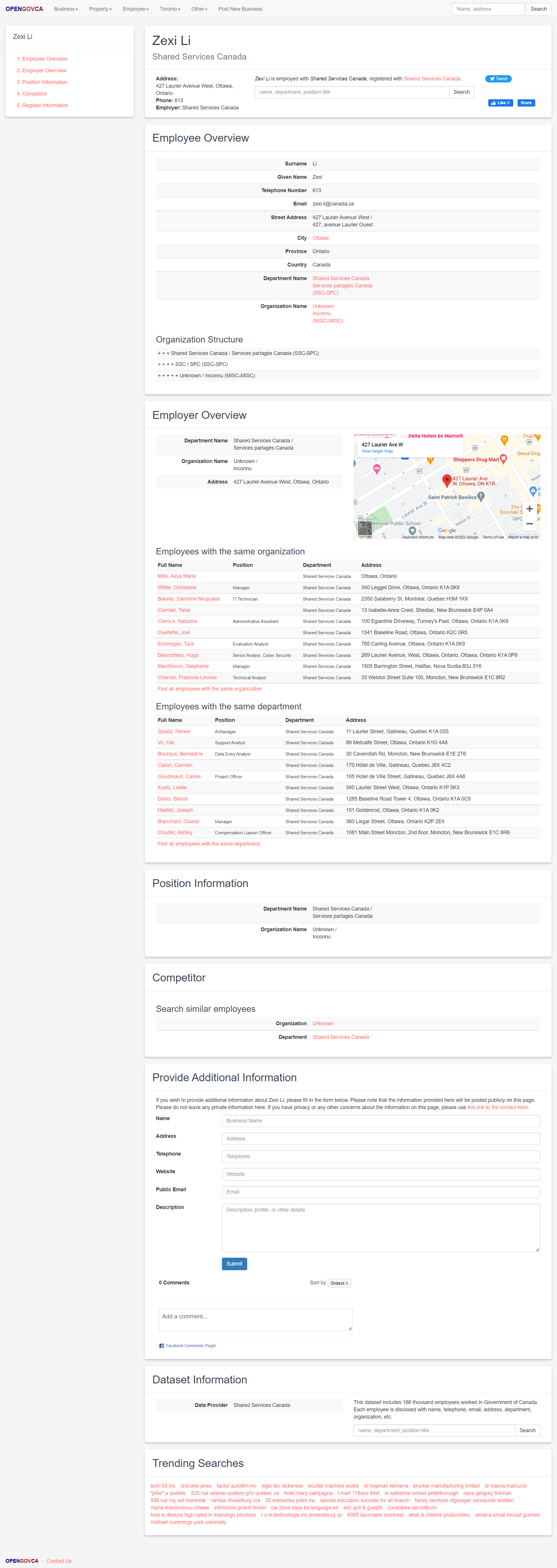This screenshot has width=557, height=1568.
Task: Click the OPENGOVCA logo in the header
Action: 24,9
